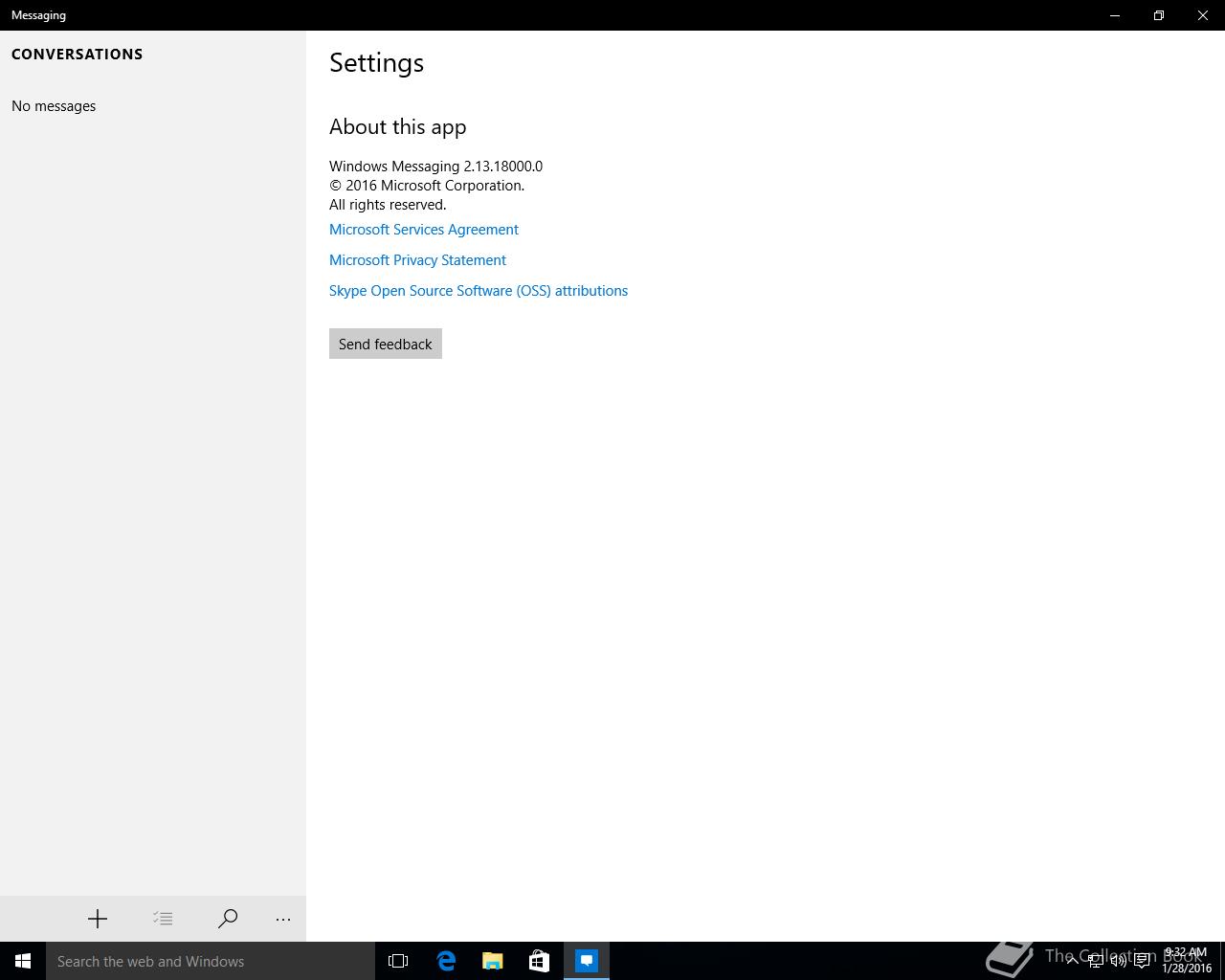Open the volume control in system tray
Screen dimensions: 1225x980
(1118, 961)
